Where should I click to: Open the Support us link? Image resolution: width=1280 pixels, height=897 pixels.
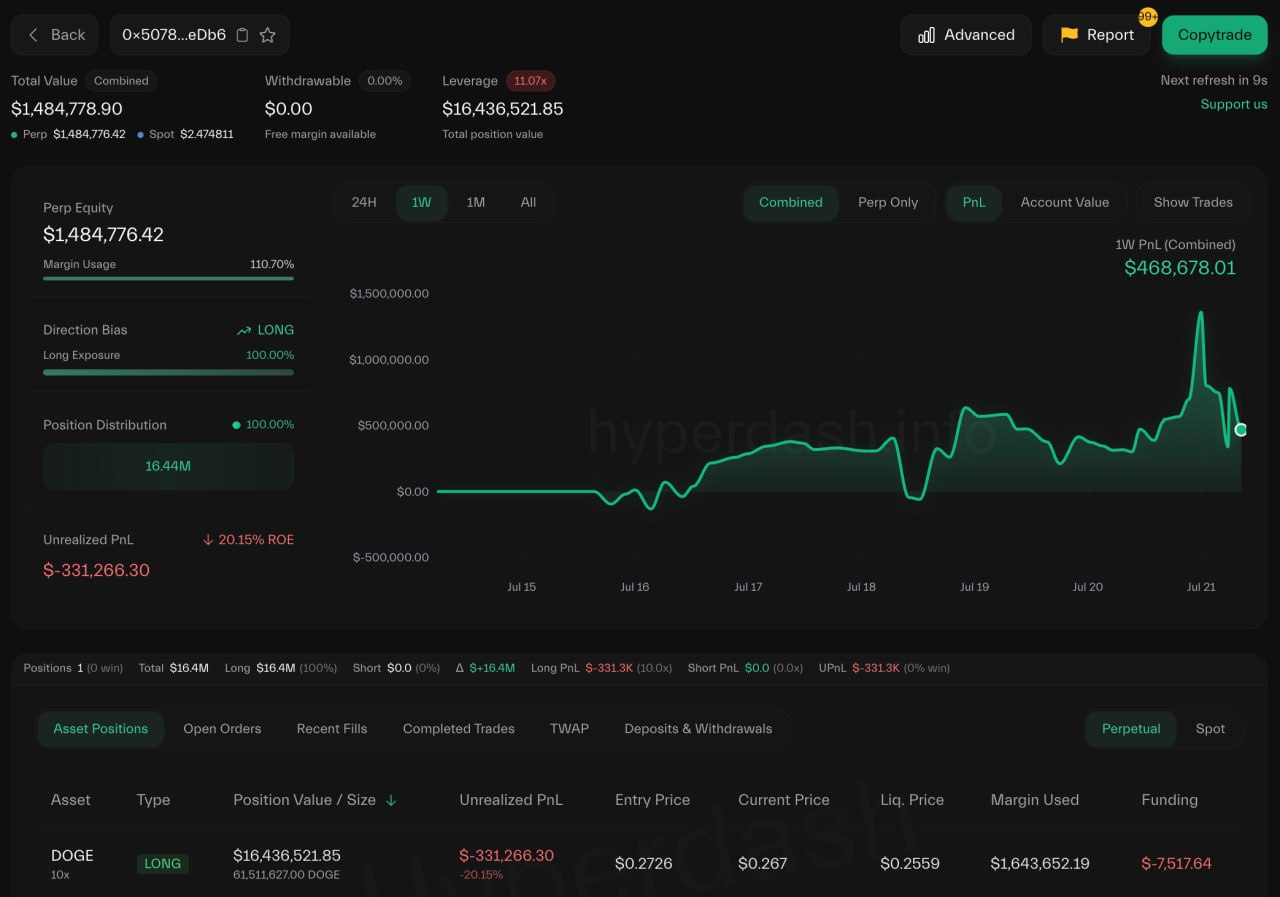tap(1233, 104)
